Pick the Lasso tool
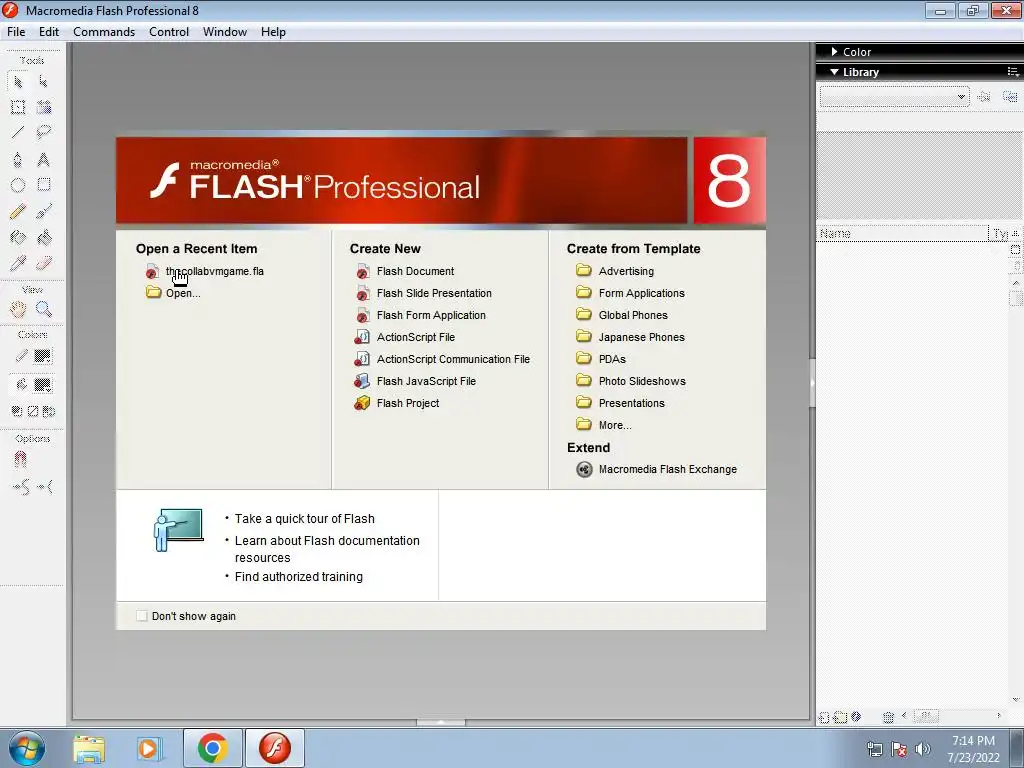 click(x=44, y=133)
